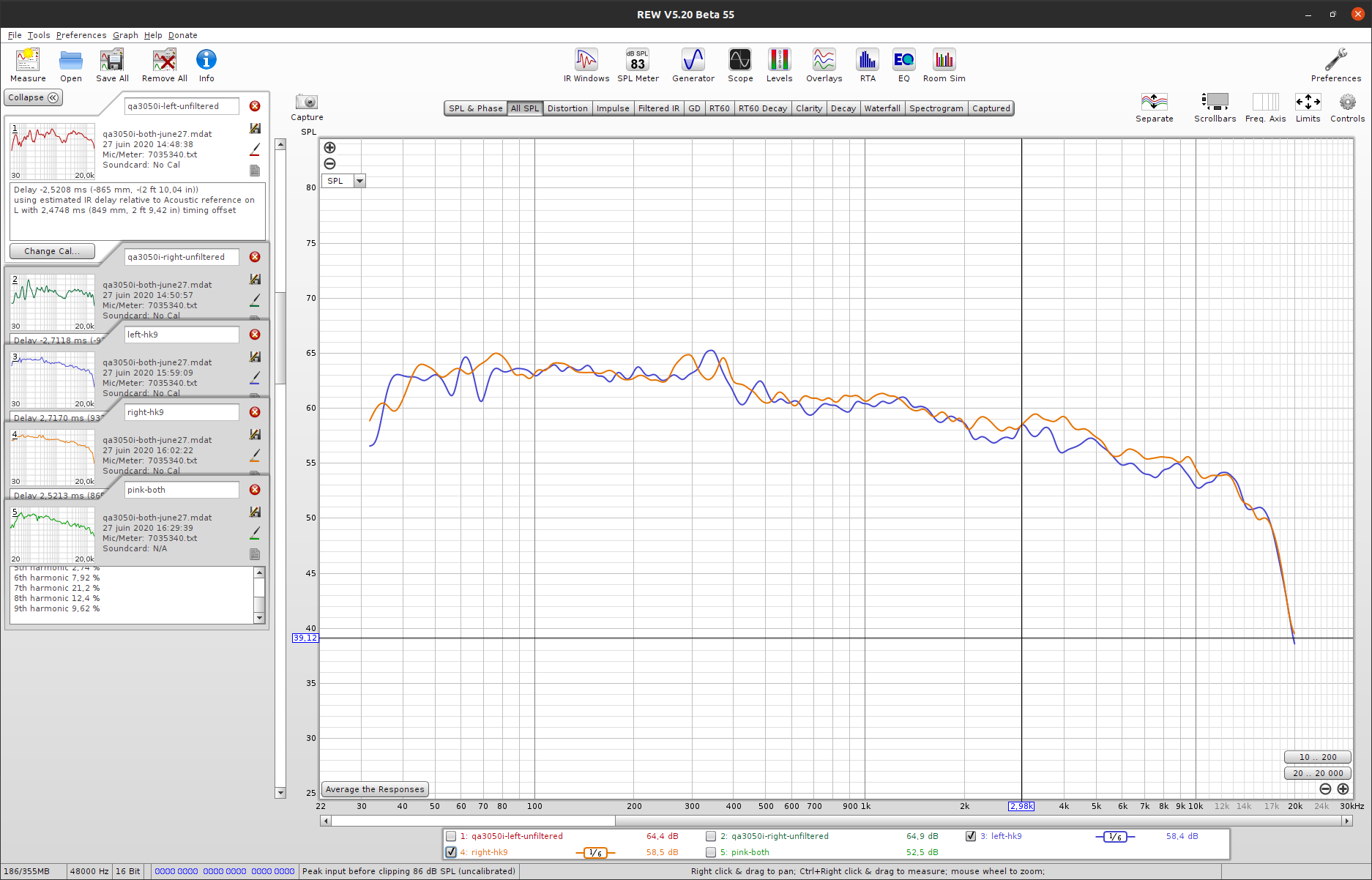Switch to RT60 Decay tab

coord(763,108)
